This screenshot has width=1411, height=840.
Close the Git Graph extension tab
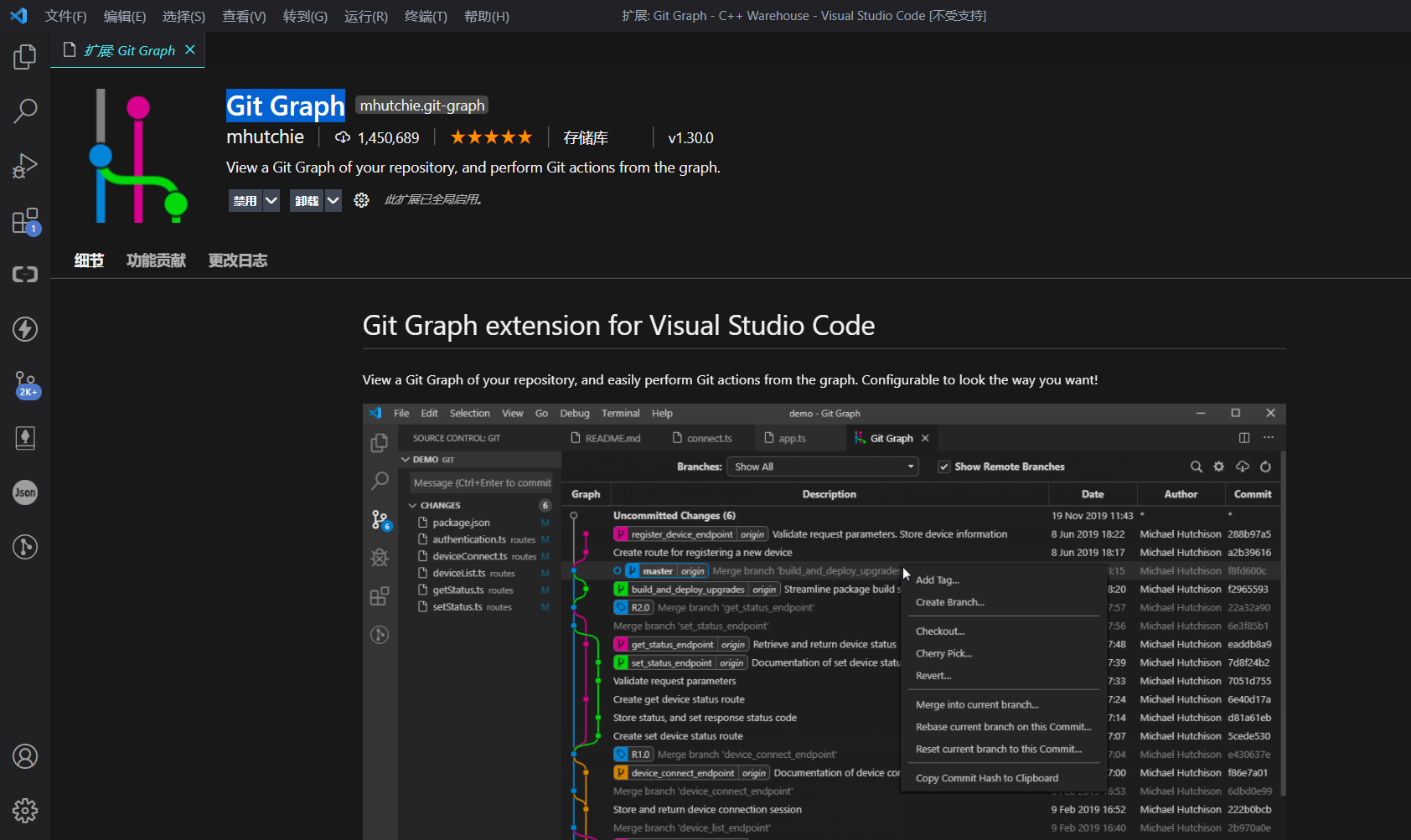click(x=190, y=50)
